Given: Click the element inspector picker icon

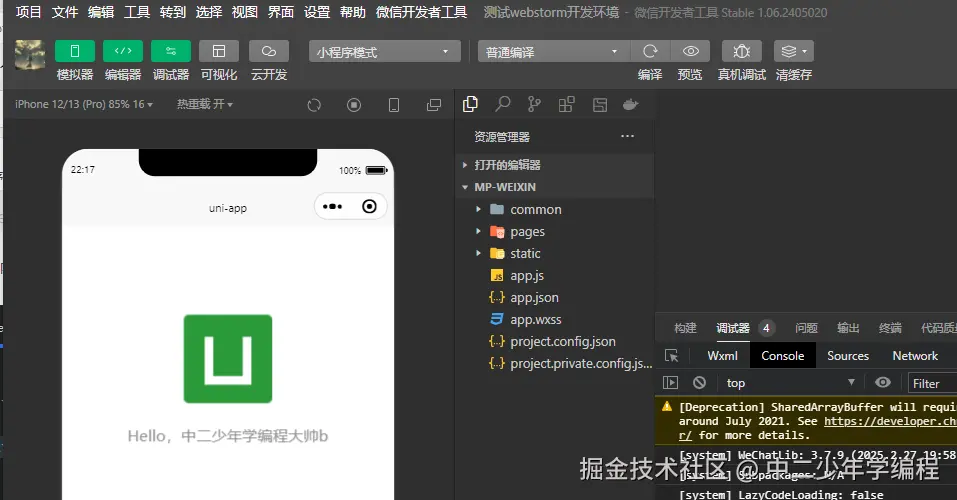Looking at the screenshot, I should [x=671, y=356].
